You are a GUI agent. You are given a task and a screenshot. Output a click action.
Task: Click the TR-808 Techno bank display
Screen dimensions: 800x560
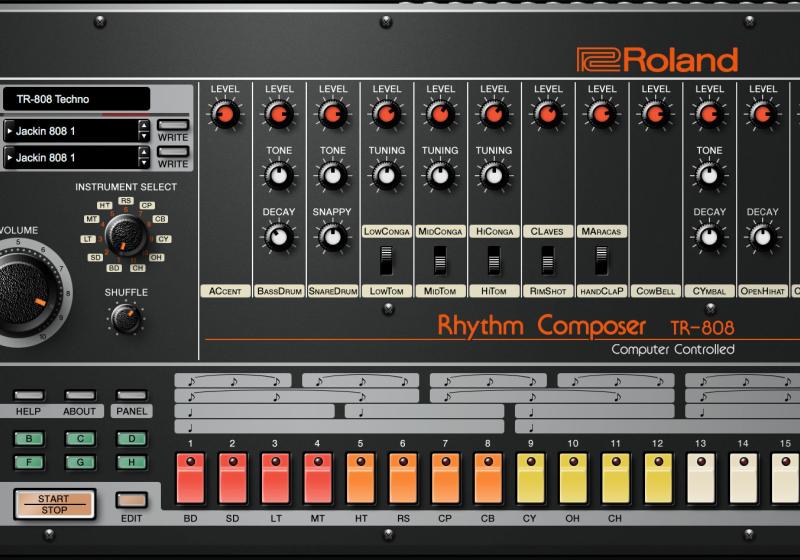pos(77,99)
